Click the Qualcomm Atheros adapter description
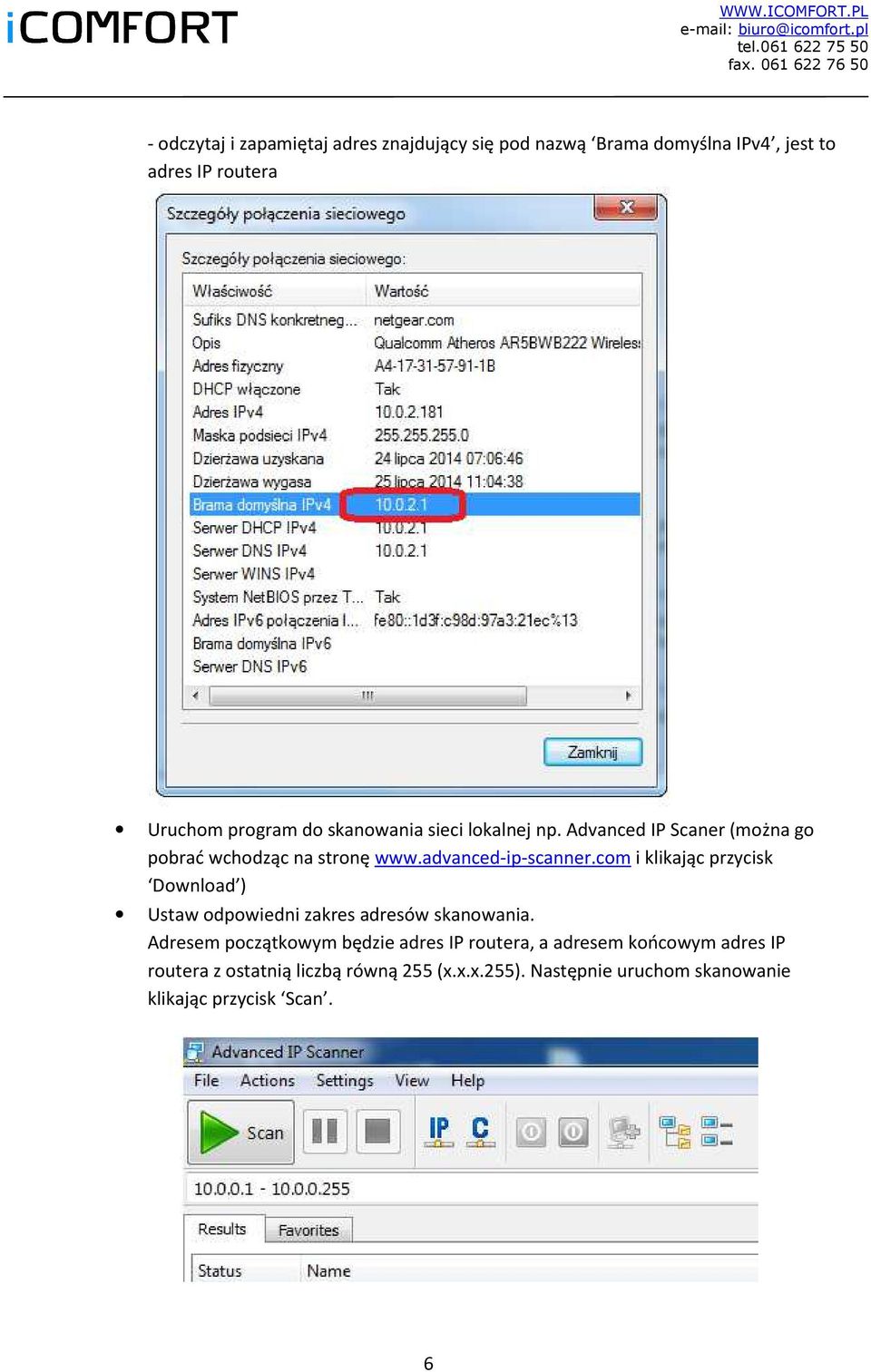Screen dimensions: 871x1372 (507, 343)
